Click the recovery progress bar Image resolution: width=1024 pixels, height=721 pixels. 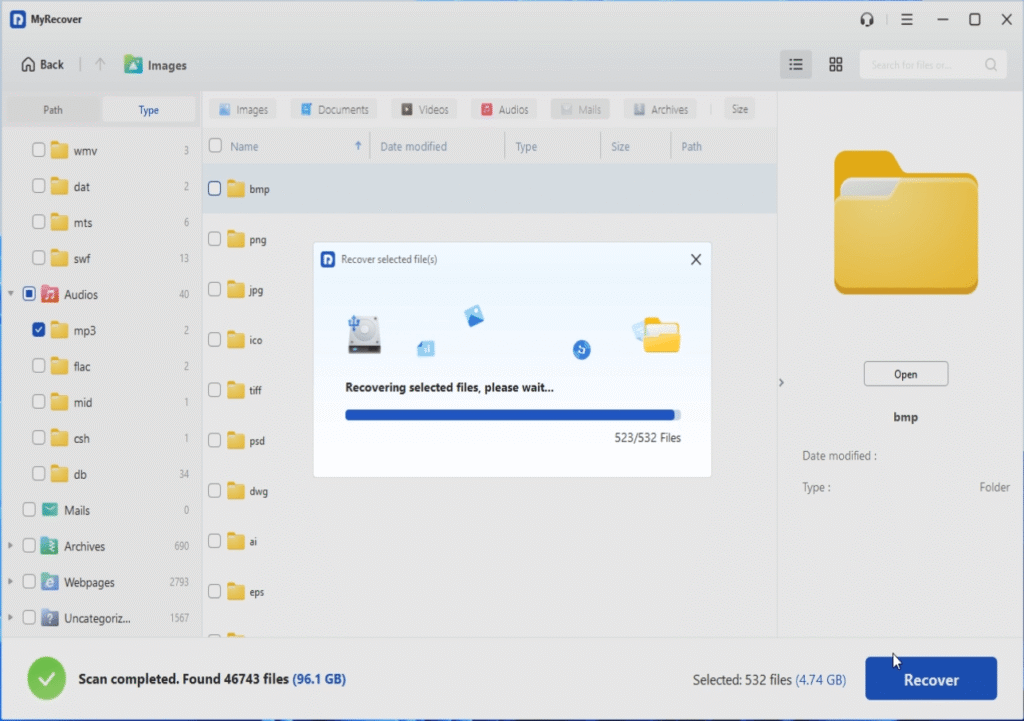(x=513, y=415)
